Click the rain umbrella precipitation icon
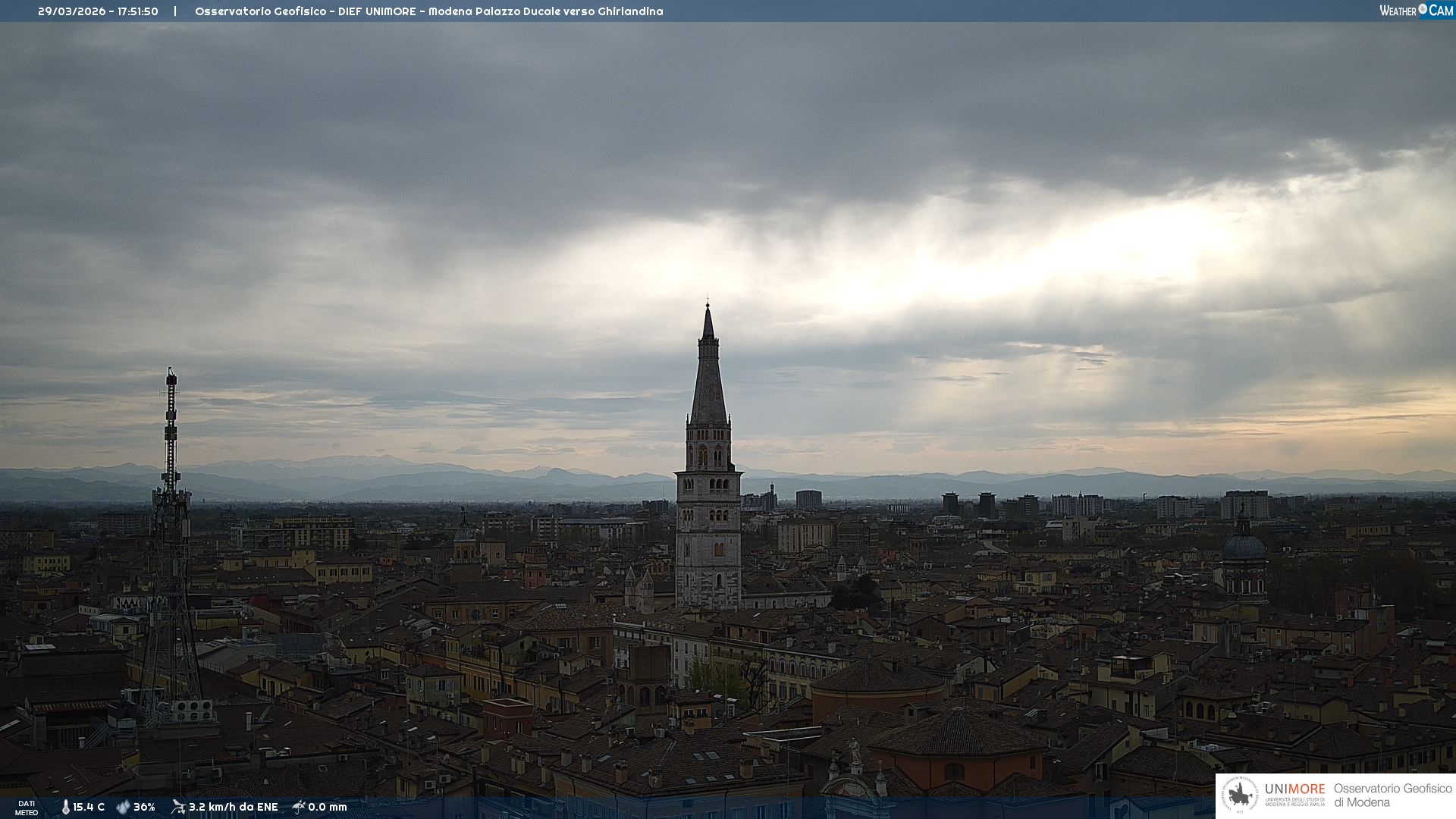1456x819 pixels. click(299, 807)
